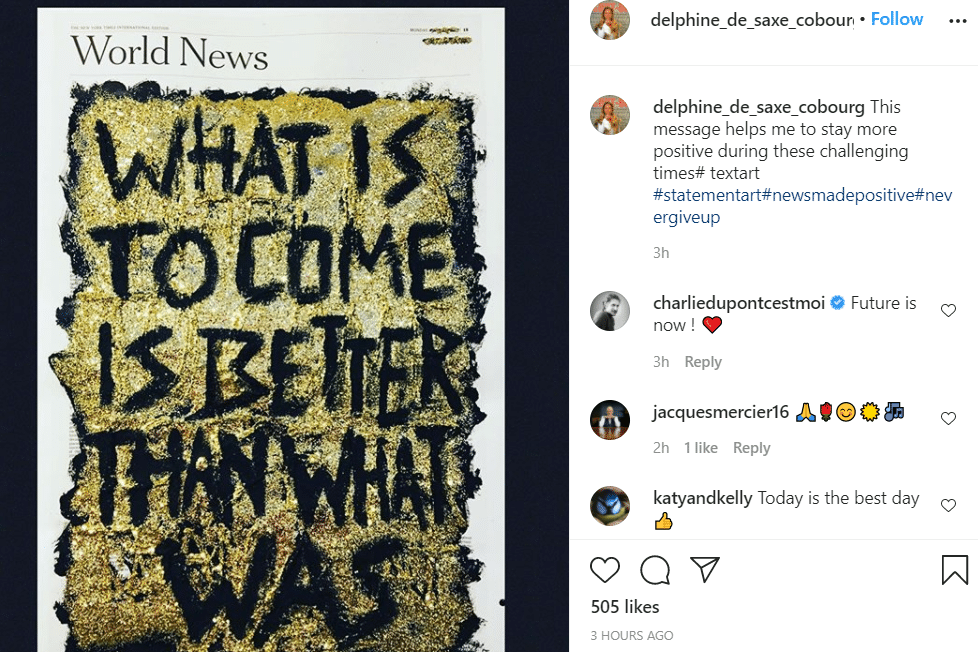The image size is (978, 652).
Task: Like the post with the heart icon
Action: tap(604, 570)
